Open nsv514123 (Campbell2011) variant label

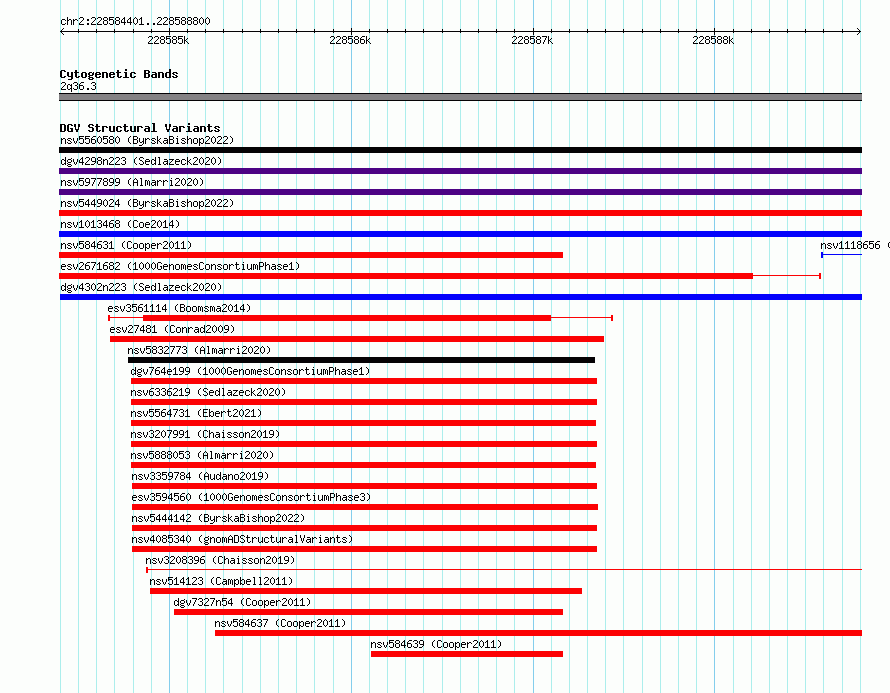221,581
